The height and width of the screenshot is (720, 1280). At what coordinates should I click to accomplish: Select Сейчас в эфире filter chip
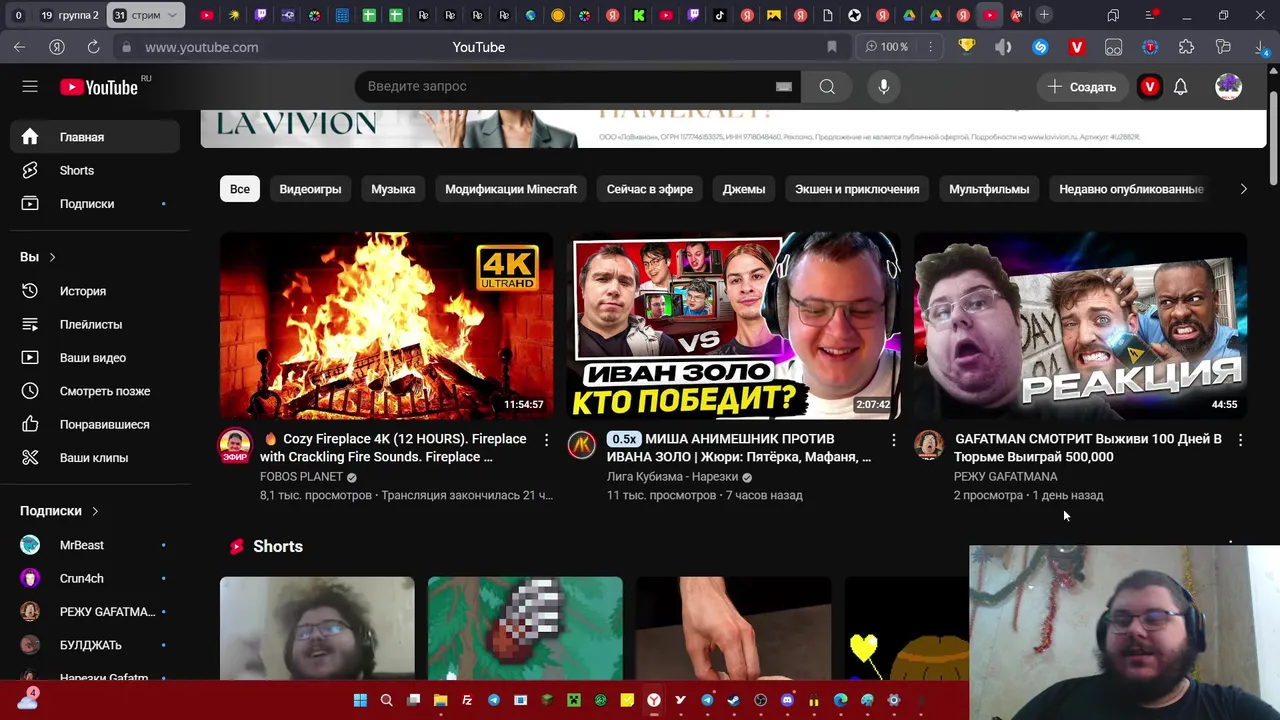click(x=650, y=189)
